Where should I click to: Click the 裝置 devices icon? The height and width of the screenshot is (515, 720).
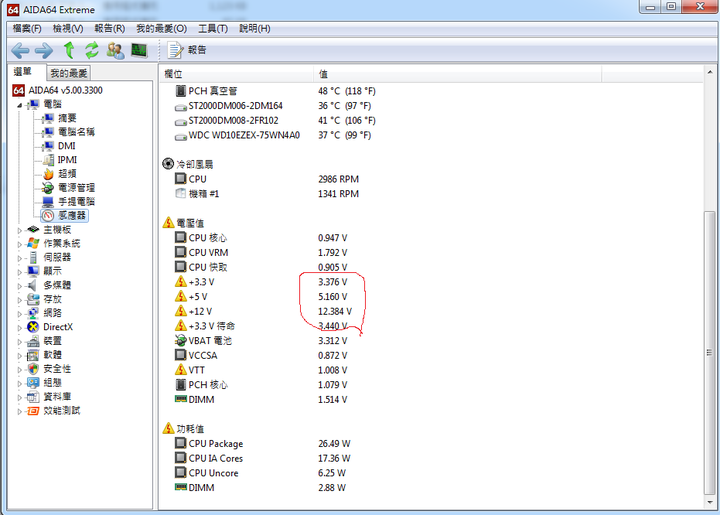click(33, 341)
